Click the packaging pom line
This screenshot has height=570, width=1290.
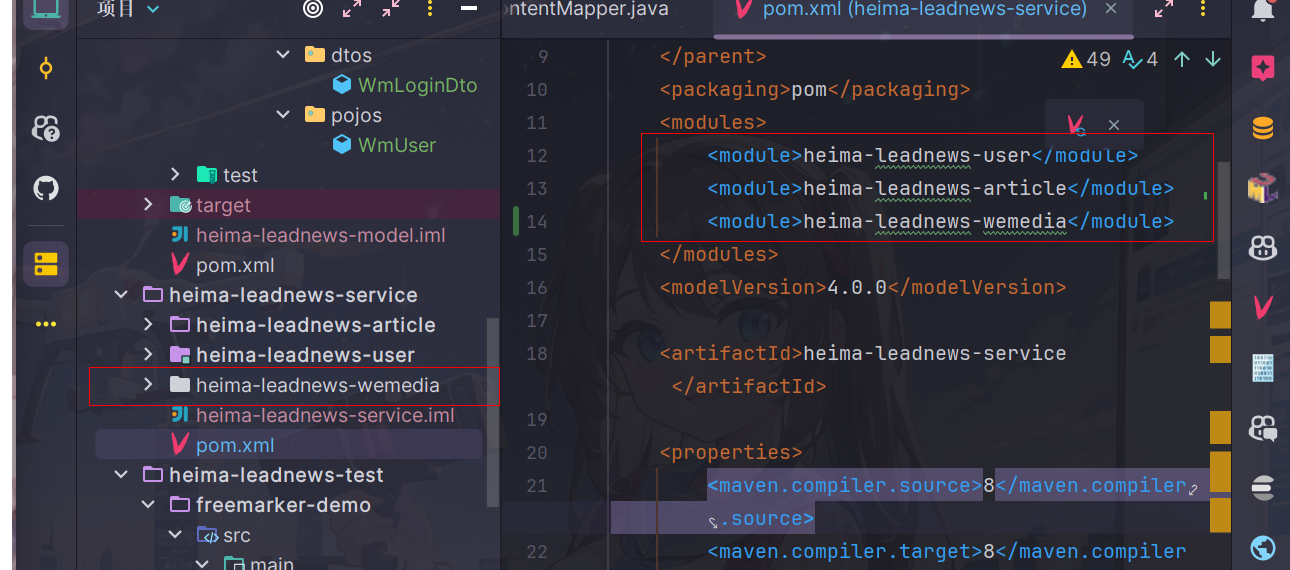pos(815,90)
